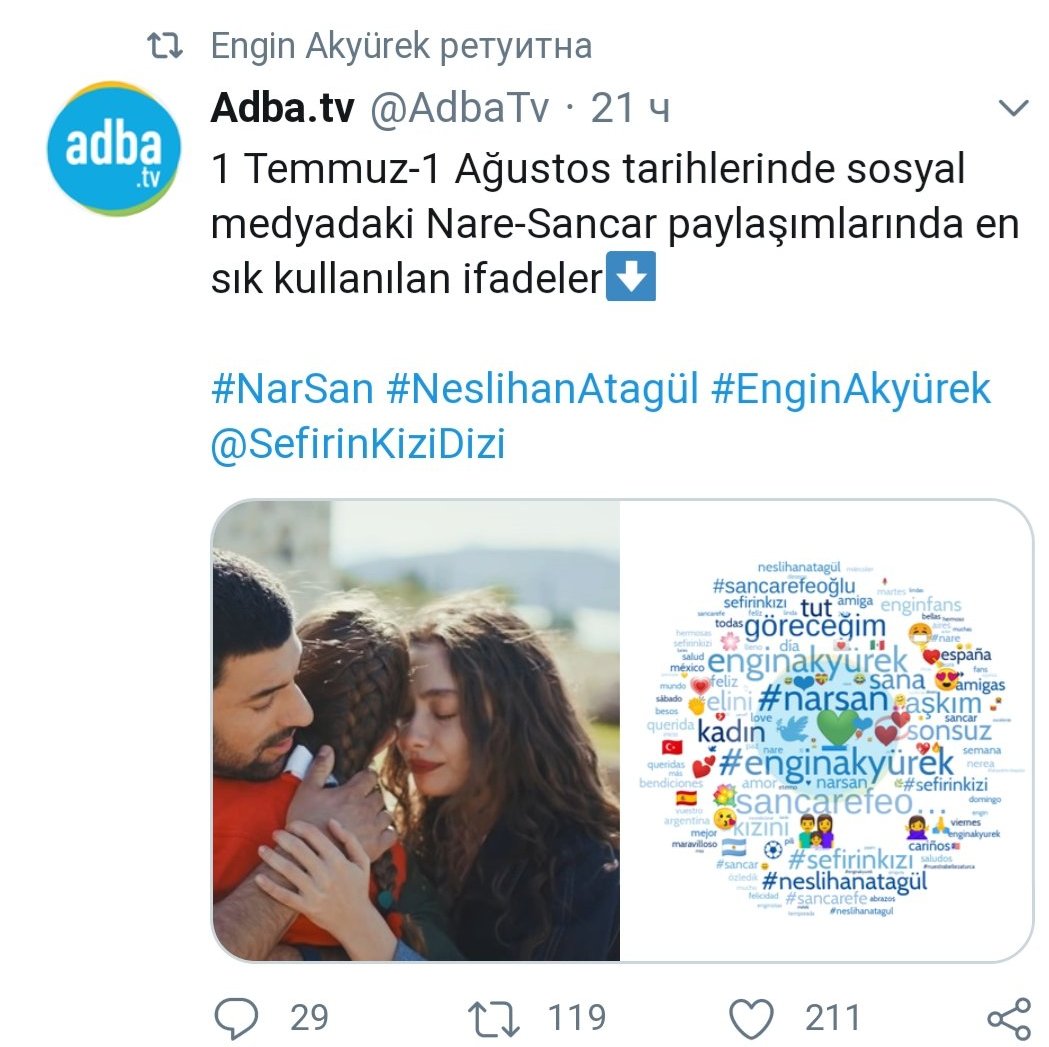Click the reply speech bubble icon
Viewport: 1049px width, 1047px height.
click(x=236, y=1018)
